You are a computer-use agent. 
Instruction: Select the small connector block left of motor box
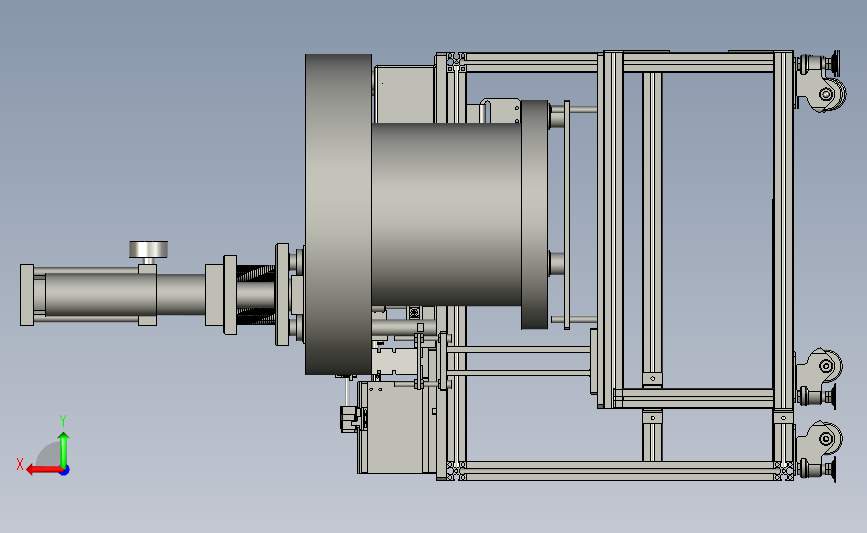point(350,419)
